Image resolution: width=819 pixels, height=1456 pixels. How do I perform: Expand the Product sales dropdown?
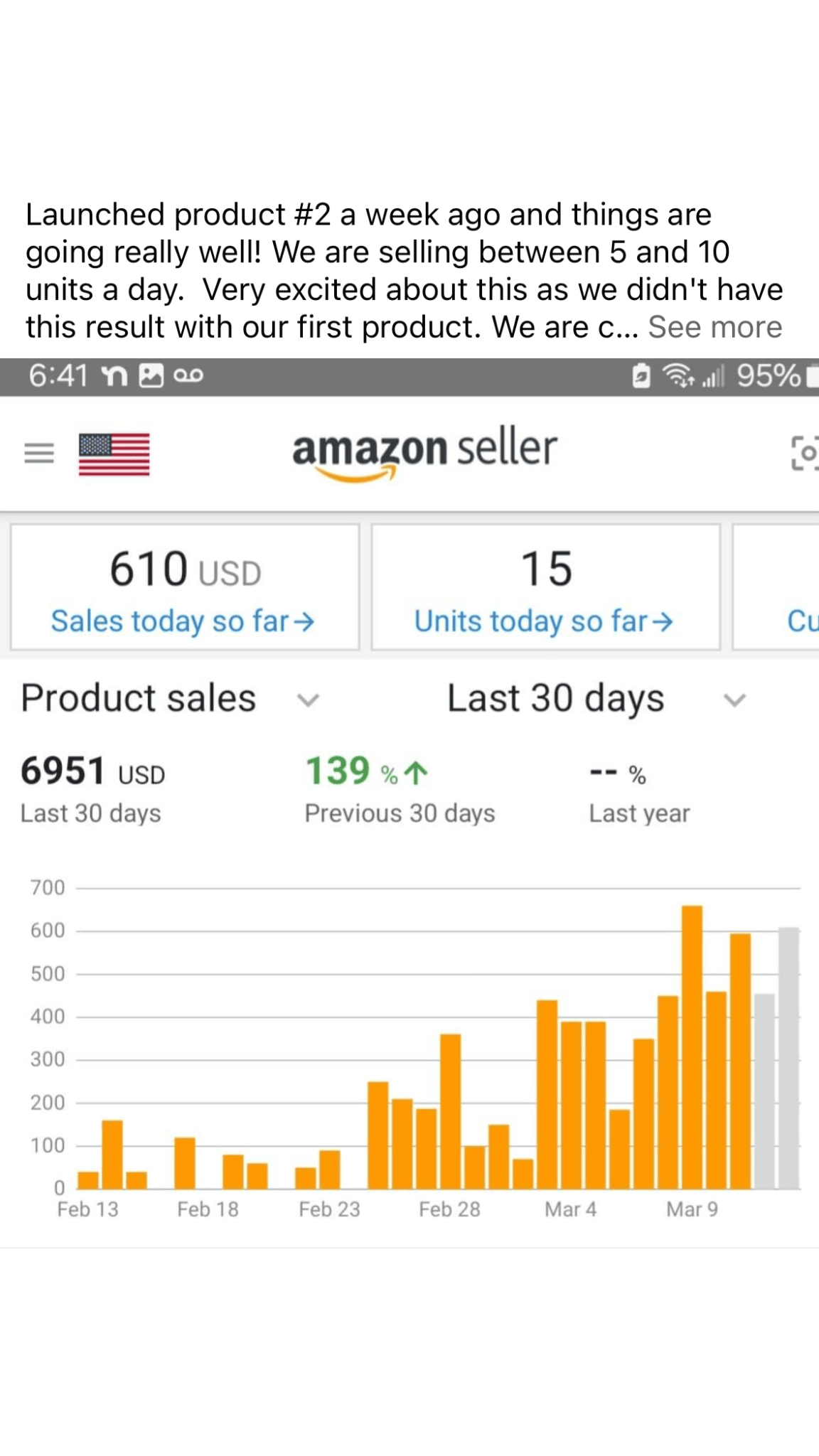coord(308,700)
